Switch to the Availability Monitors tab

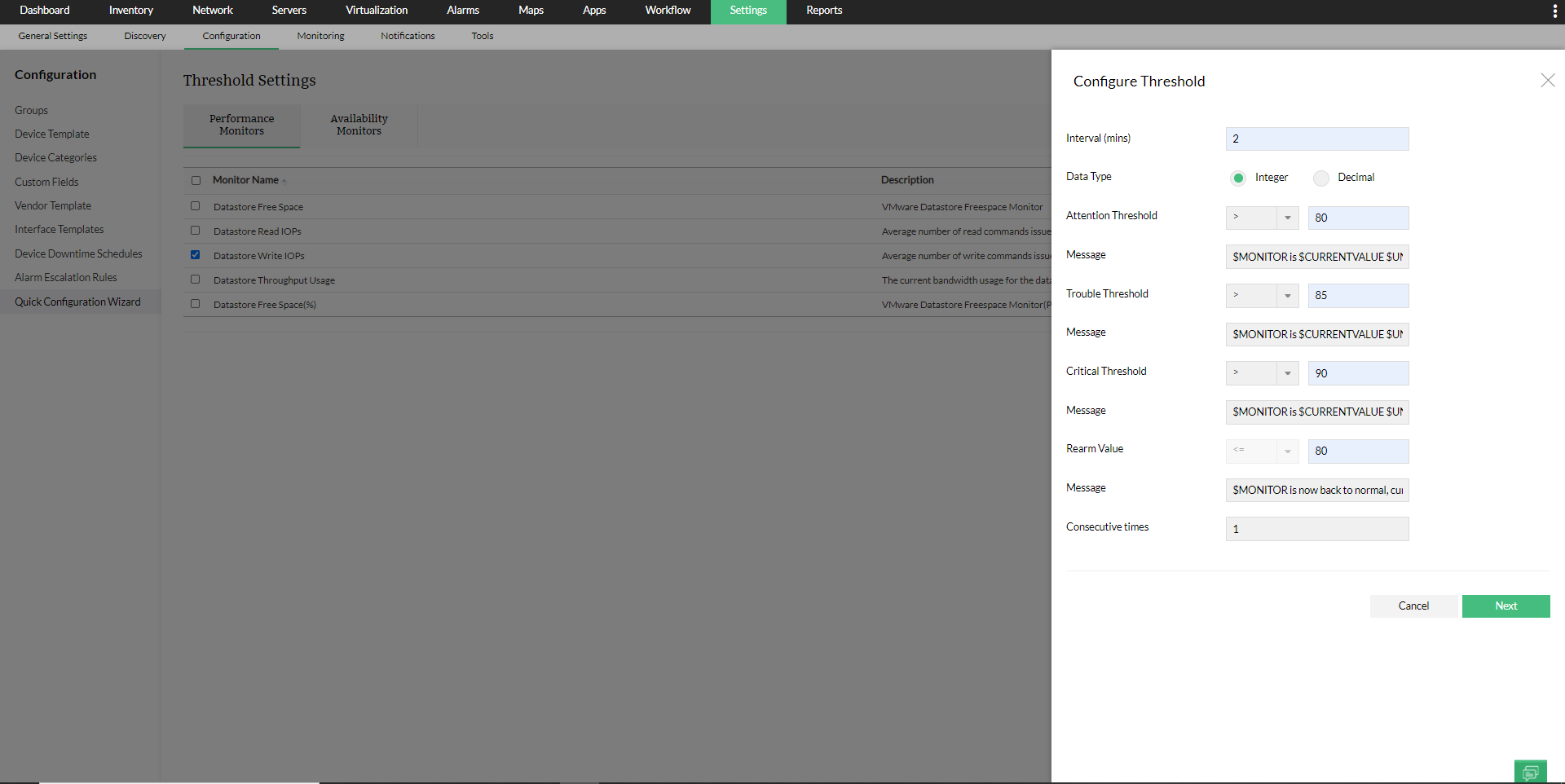coord(359,125)
